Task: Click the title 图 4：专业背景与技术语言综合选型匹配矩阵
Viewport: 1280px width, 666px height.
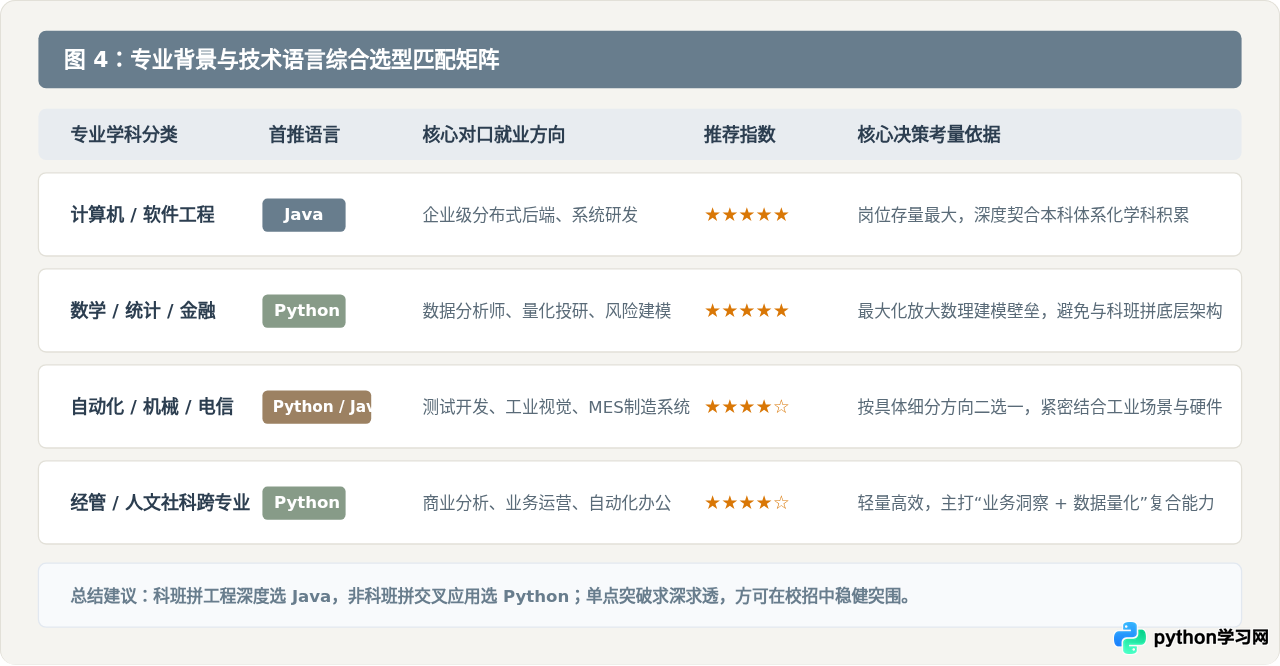Action: (x=281, y=60)
